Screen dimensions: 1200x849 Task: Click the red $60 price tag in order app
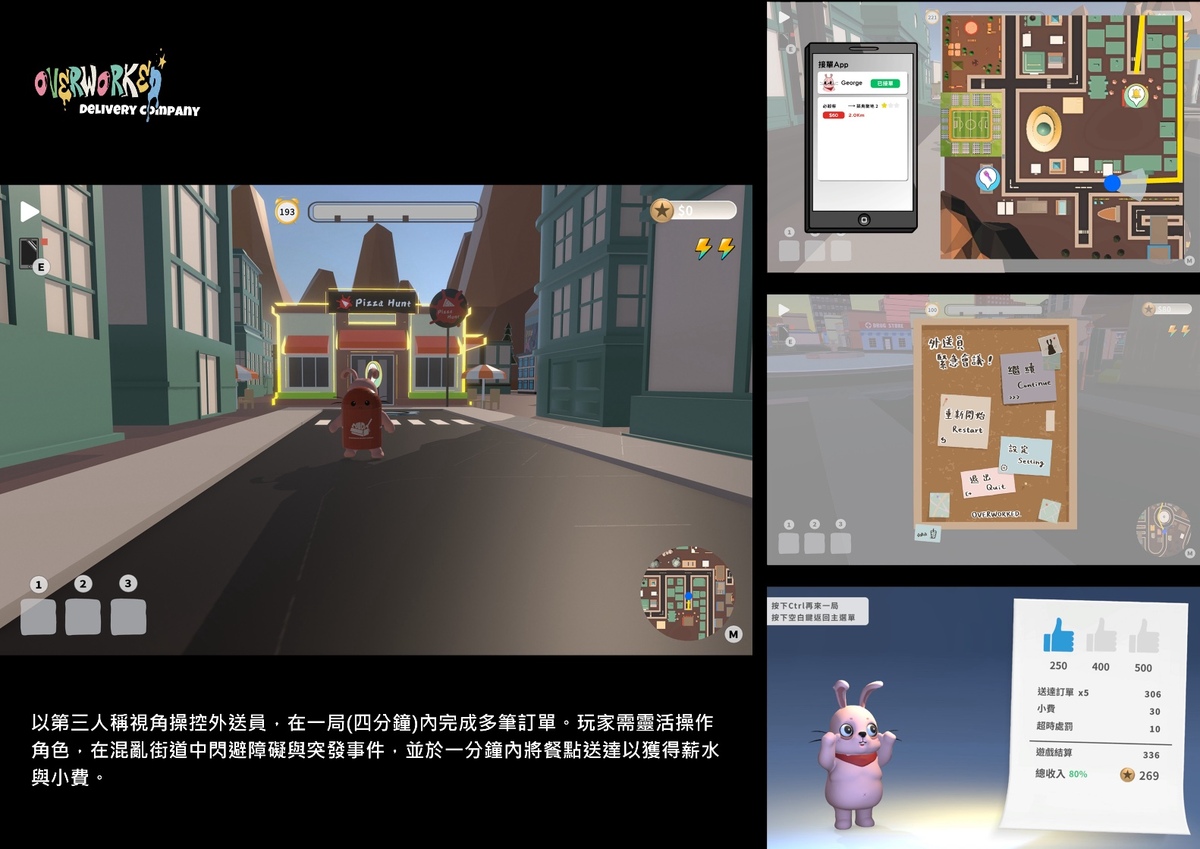(833, 115)
